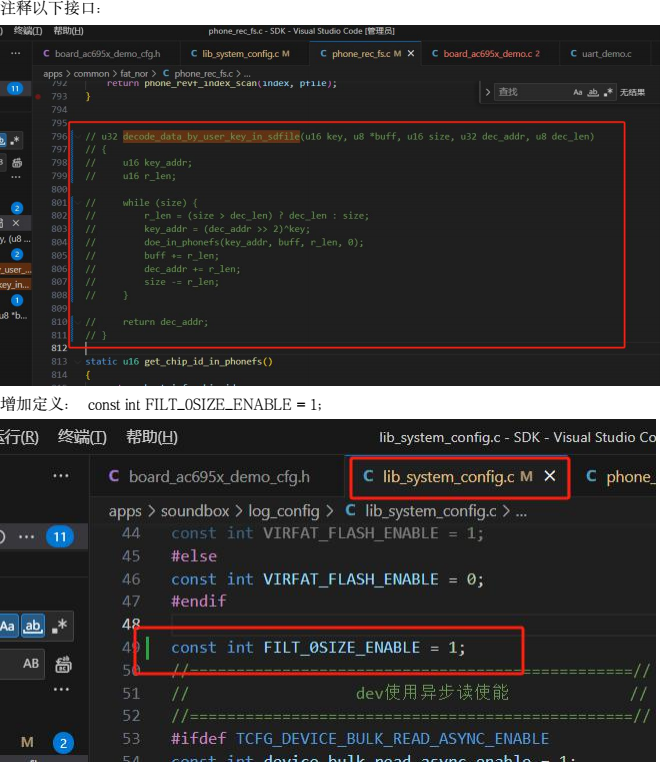Click replace all icon in phone_rec_fs.c sidebar
This screenshot has width=660, height=762.
pyautogui.click(x=17, y=163)
